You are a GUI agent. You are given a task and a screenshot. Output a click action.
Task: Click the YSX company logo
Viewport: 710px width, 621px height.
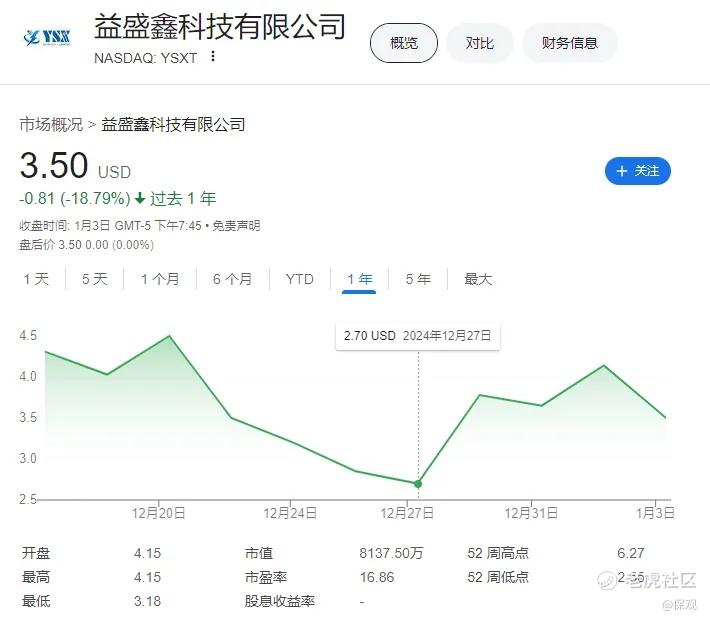[47, 38]
